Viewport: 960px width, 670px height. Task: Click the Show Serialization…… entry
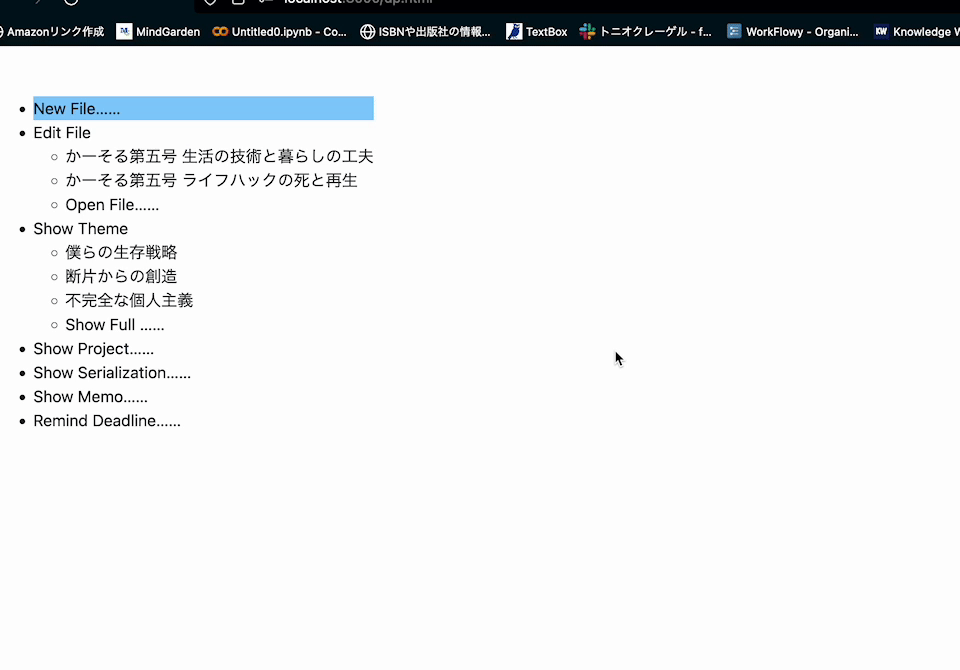(x=112, y=372)
